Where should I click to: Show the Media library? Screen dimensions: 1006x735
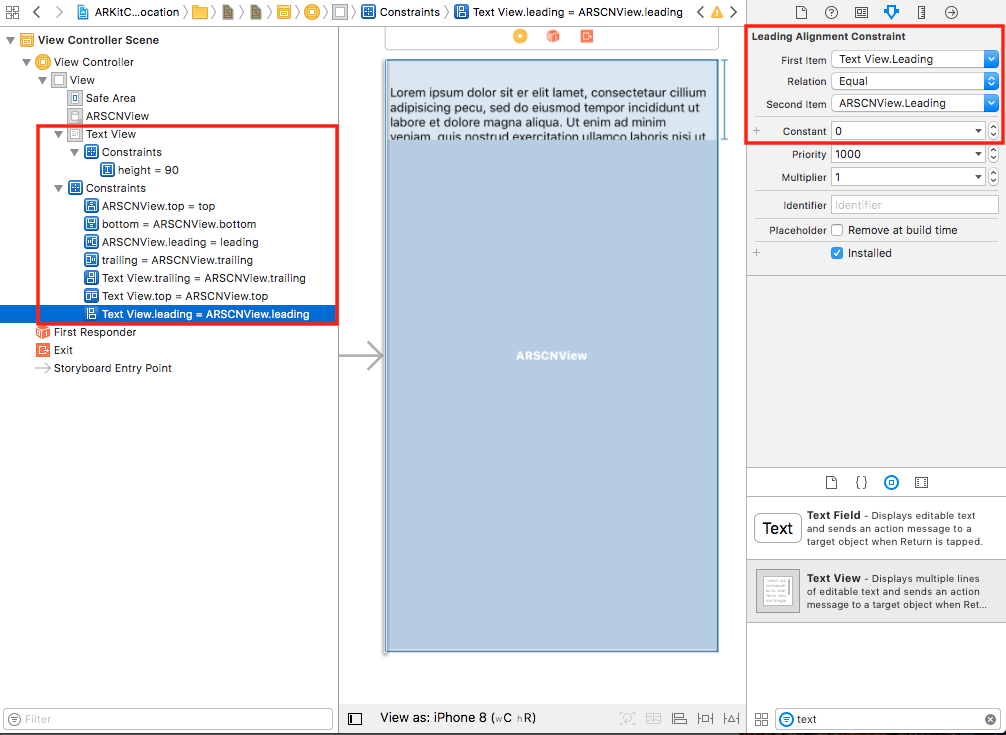[921, 482]
